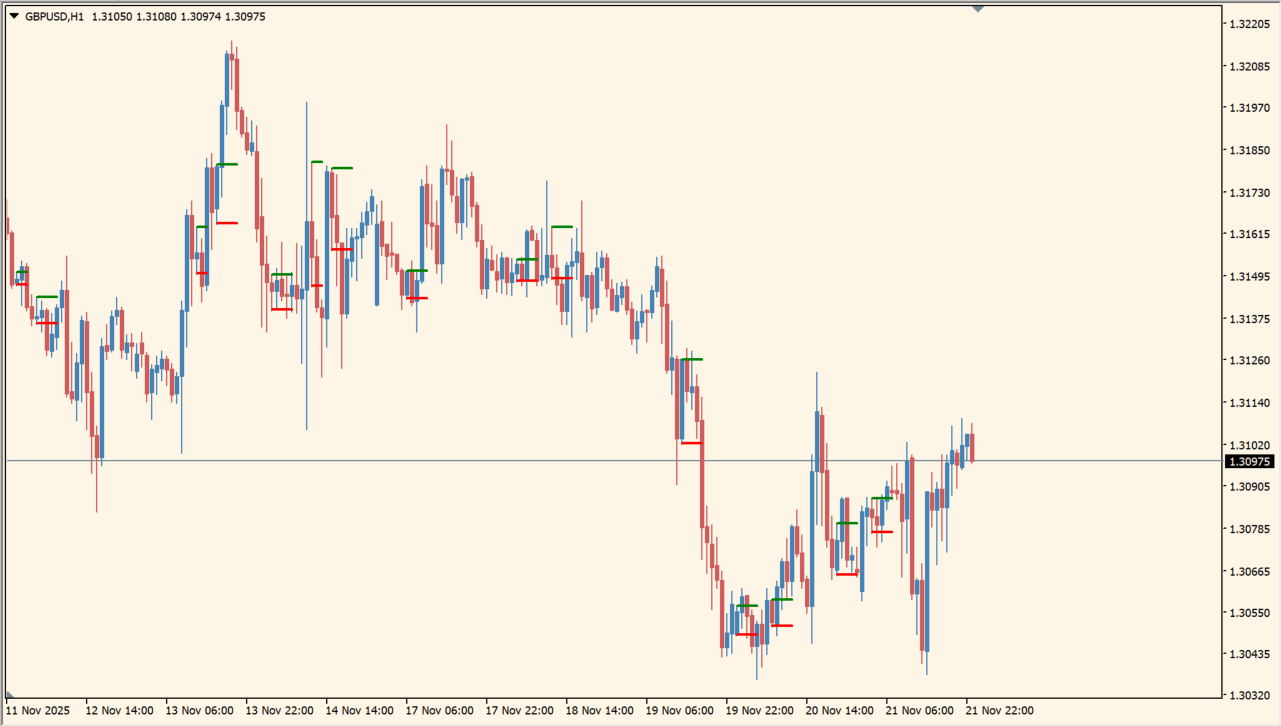Click the red marker line near 1.31020
This screenshot has width=1281, height=726.
(x=691, y=442)
